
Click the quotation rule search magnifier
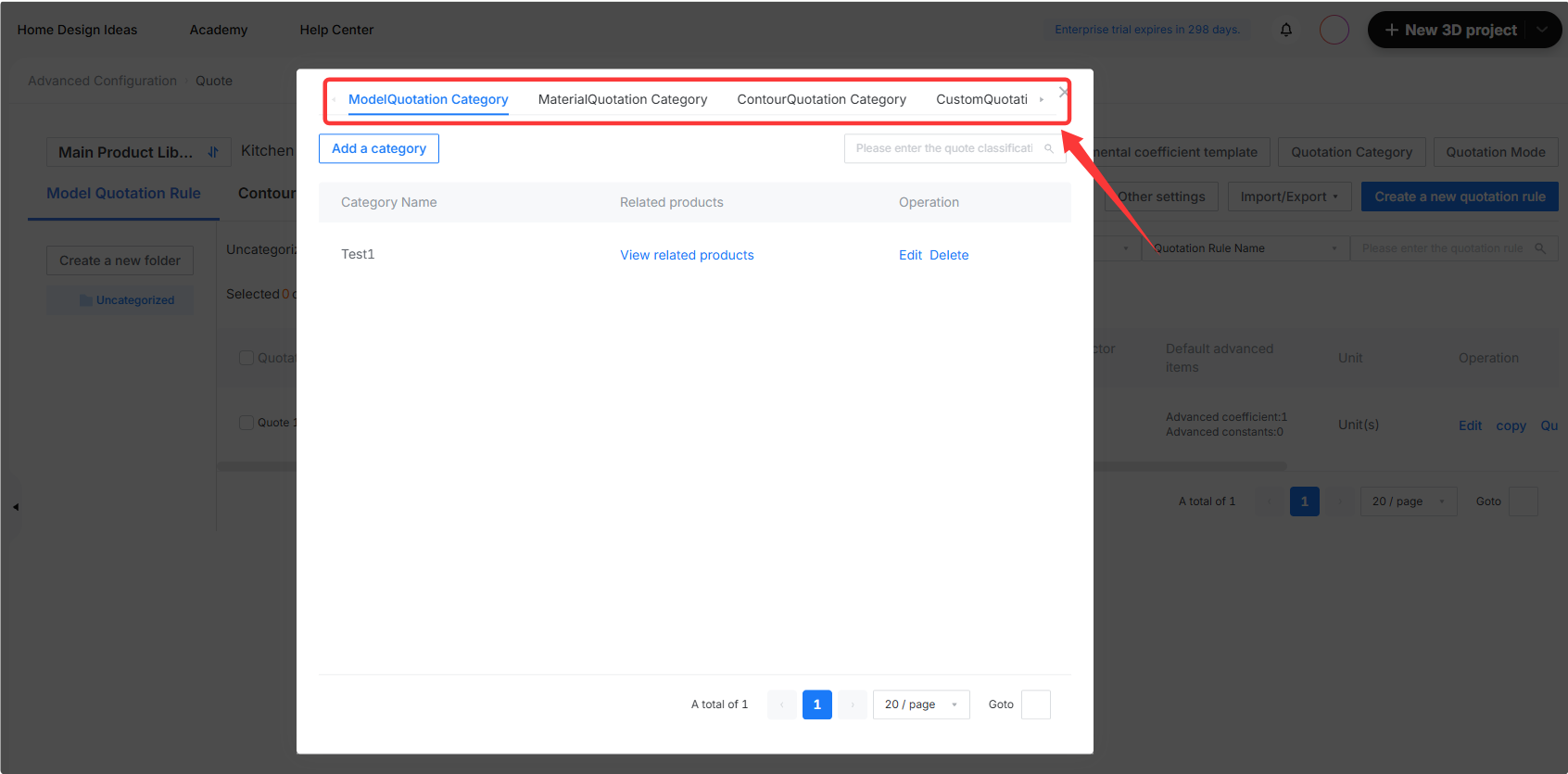click(x=1540, y=248)
